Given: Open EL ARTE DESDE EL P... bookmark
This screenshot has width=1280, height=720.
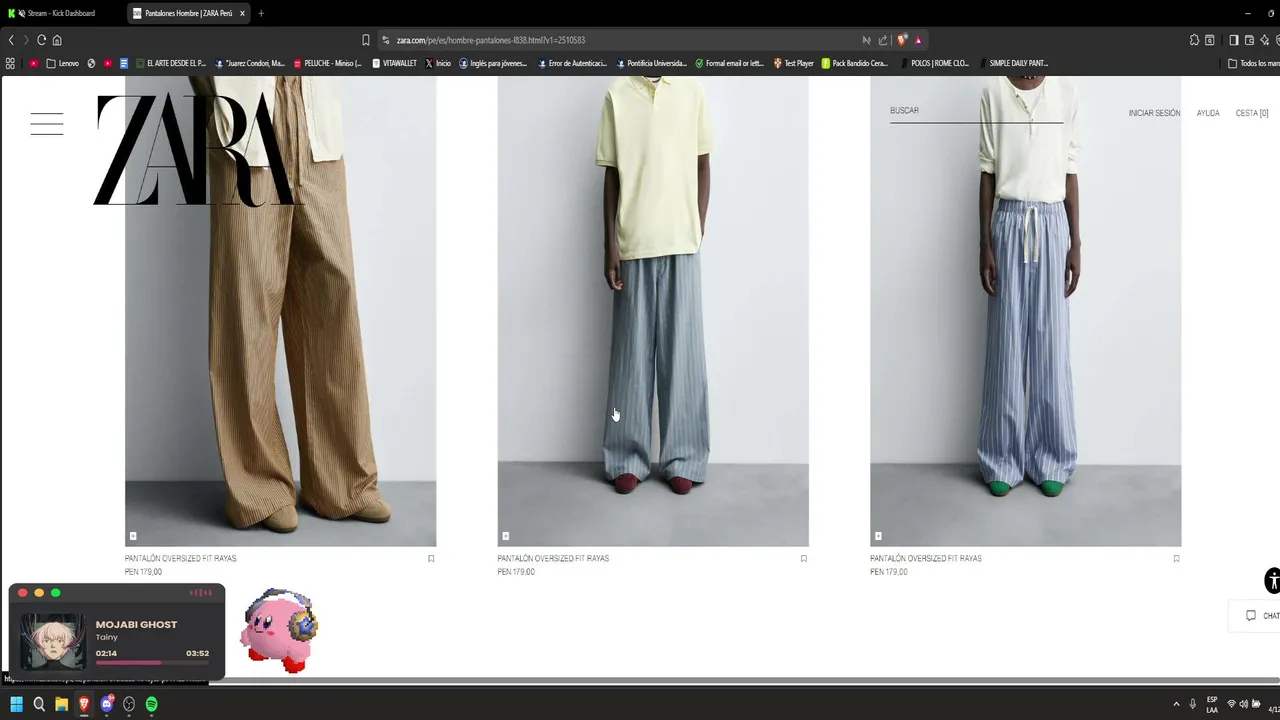Looking at the screenshot, I should (x=171, y=63).
